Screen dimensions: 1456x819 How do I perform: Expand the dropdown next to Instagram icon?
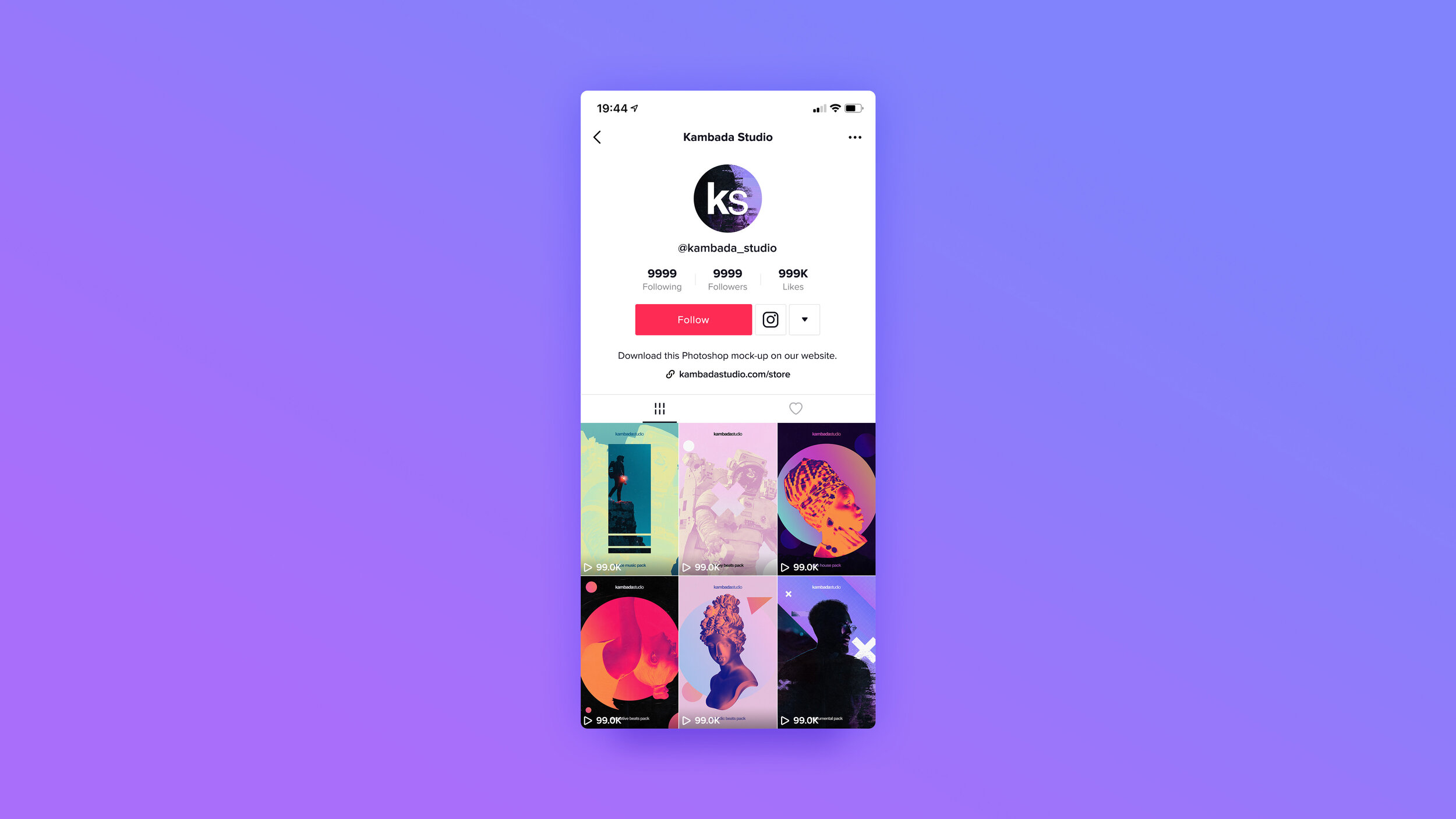(805, 319)
